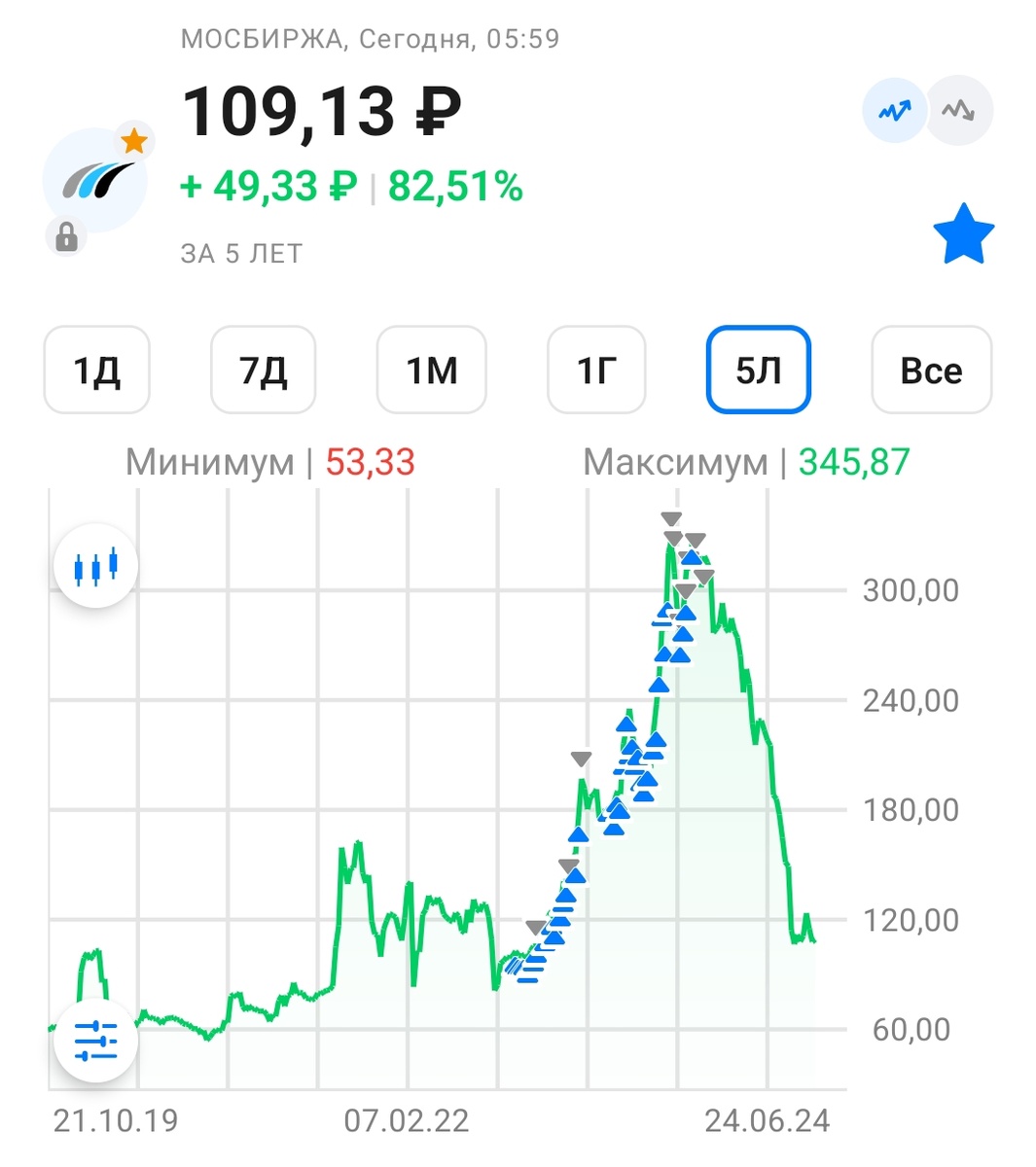
Task: Click the lock icon on the logo
Action: (66, 233)
